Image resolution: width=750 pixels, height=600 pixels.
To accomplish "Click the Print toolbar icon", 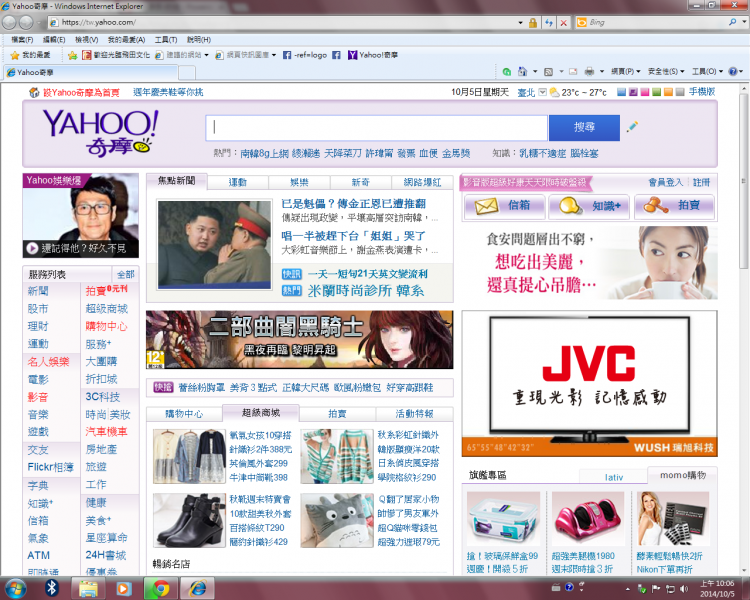I will click(588, 72).
